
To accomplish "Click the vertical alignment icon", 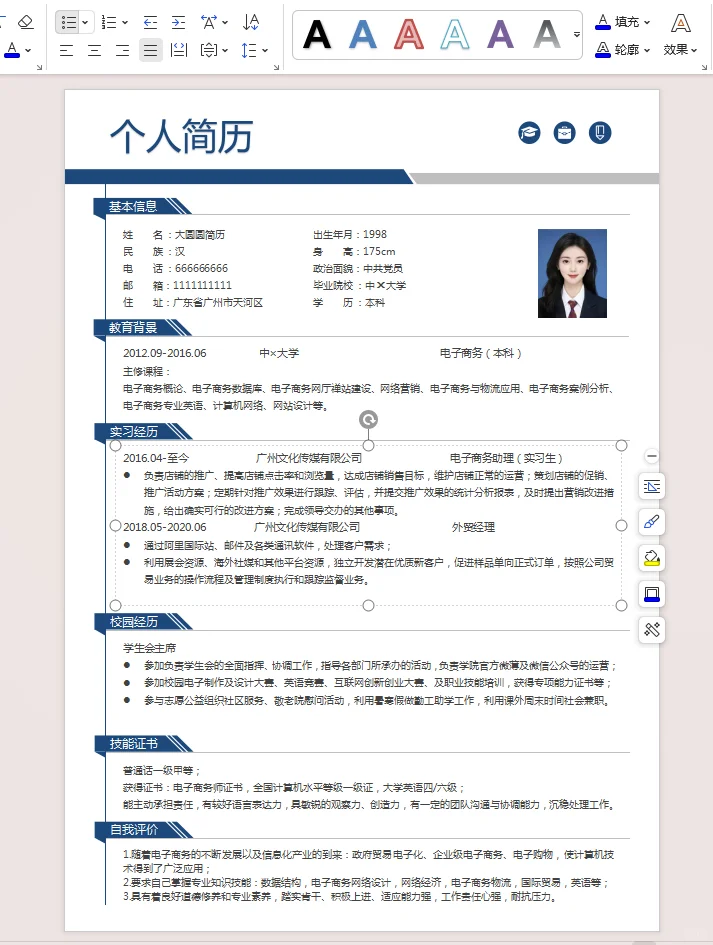I will 209,50.
